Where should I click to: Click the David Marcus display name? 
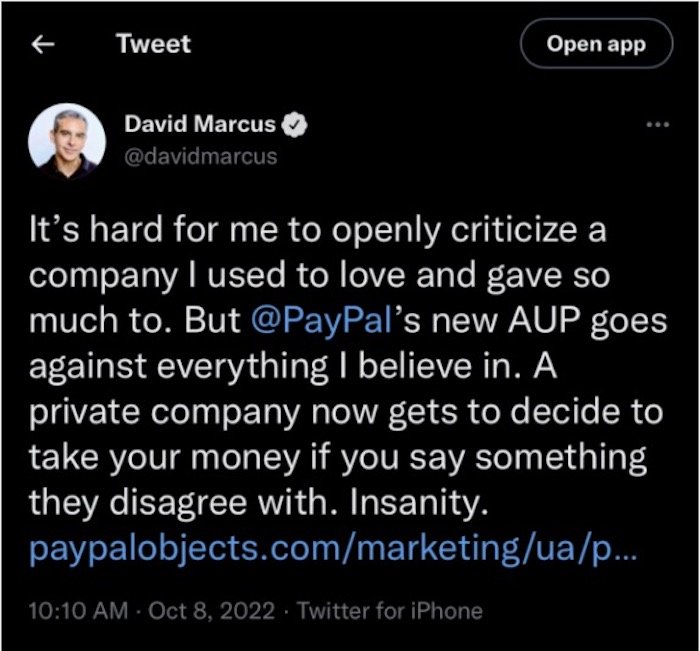coord(201,125)
